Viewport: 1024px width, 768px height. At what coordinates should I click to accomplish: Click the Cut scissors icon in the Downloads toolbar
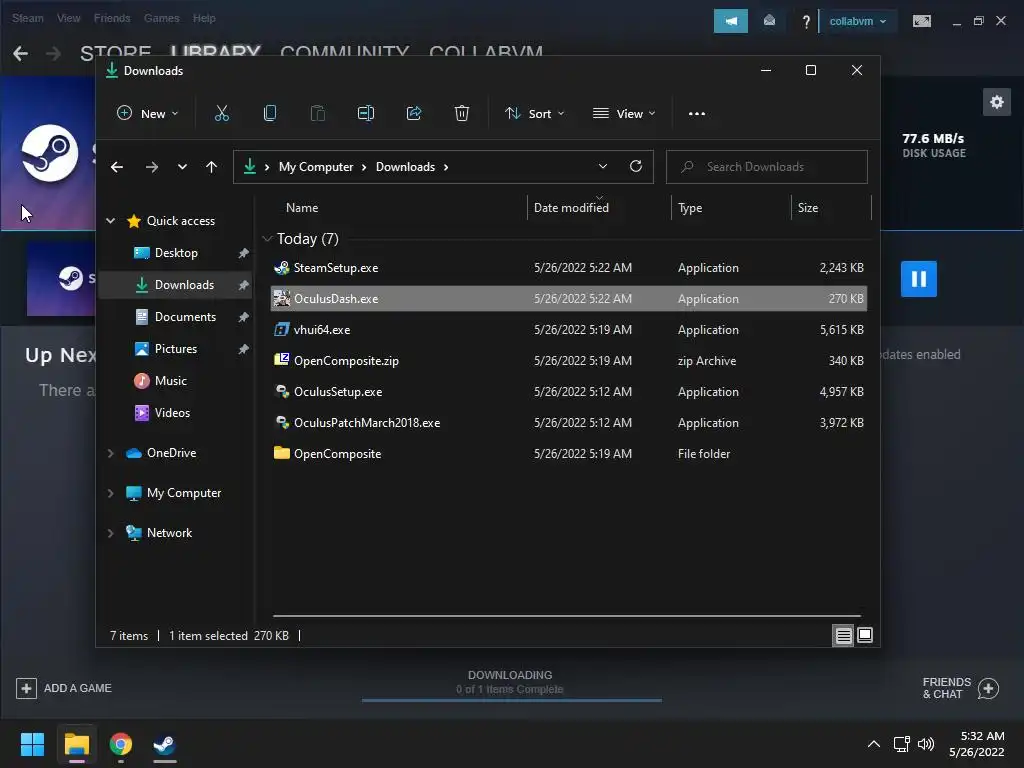click(x=222, y=114)
